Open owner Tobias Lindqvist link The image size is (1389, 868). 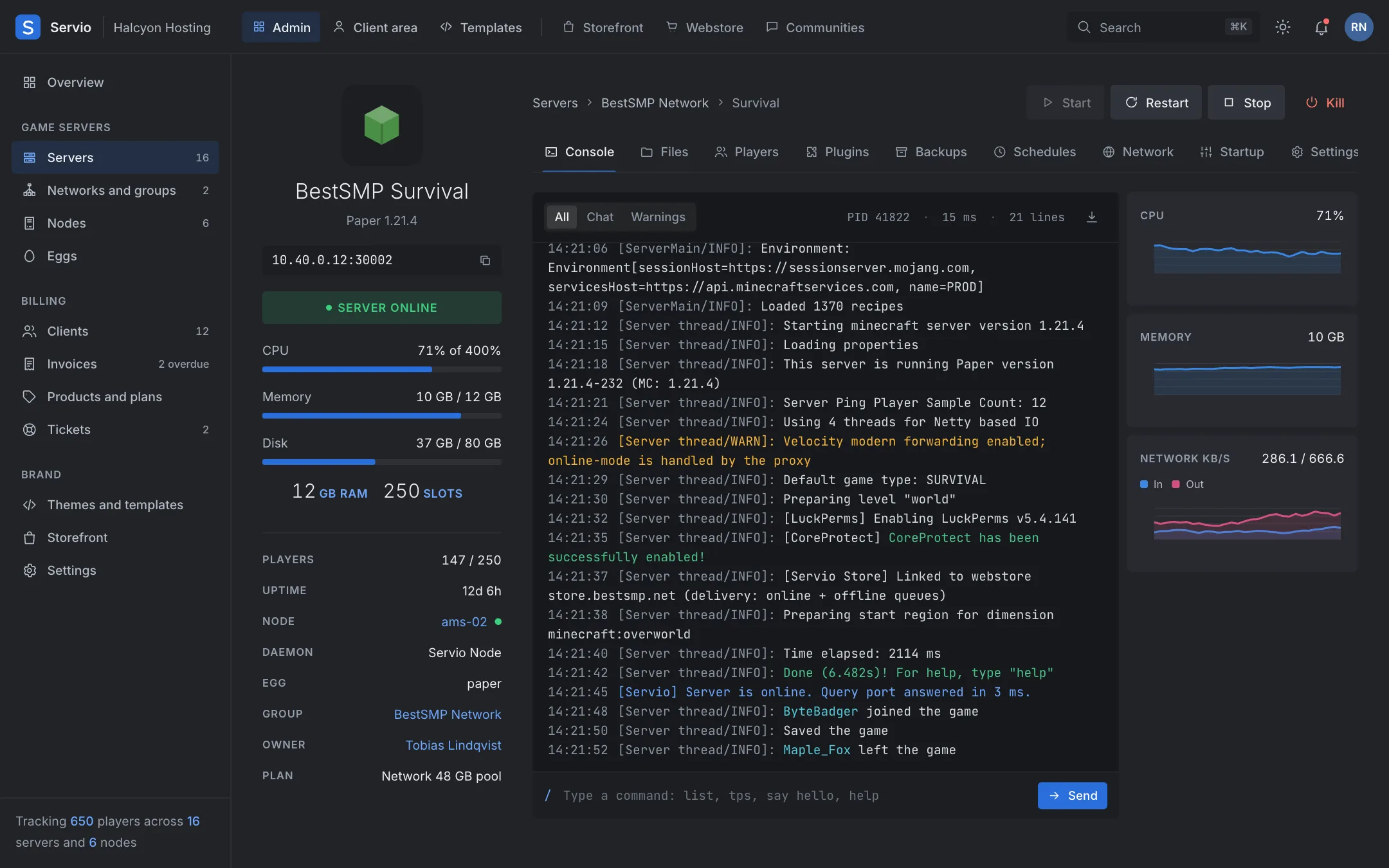pos(453,745)
